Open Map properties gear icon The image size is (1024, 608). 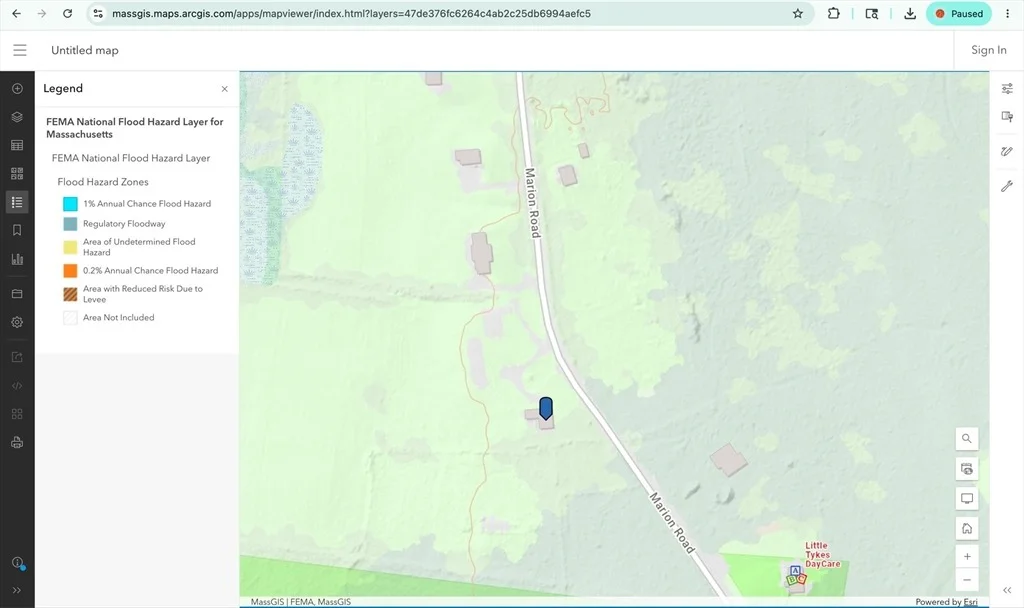(x=17, y=322)
